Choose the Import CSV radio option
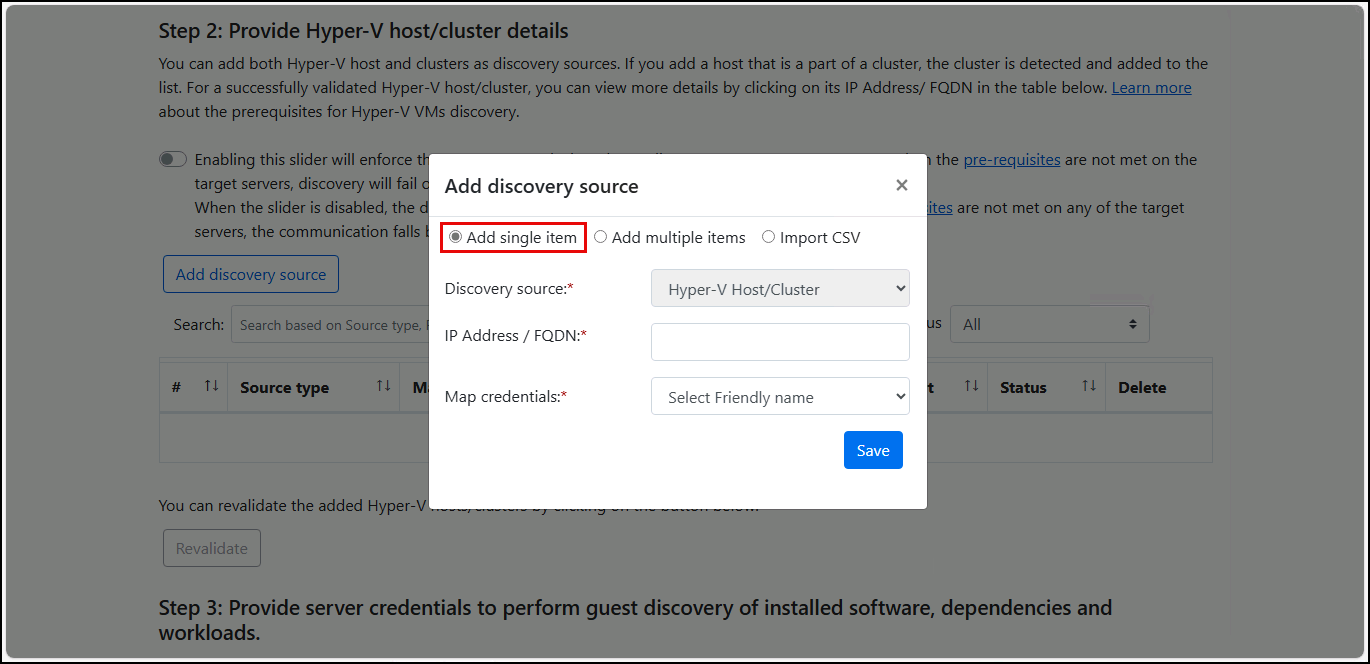Screen dimensions: 1370x664 coord(769,237)
